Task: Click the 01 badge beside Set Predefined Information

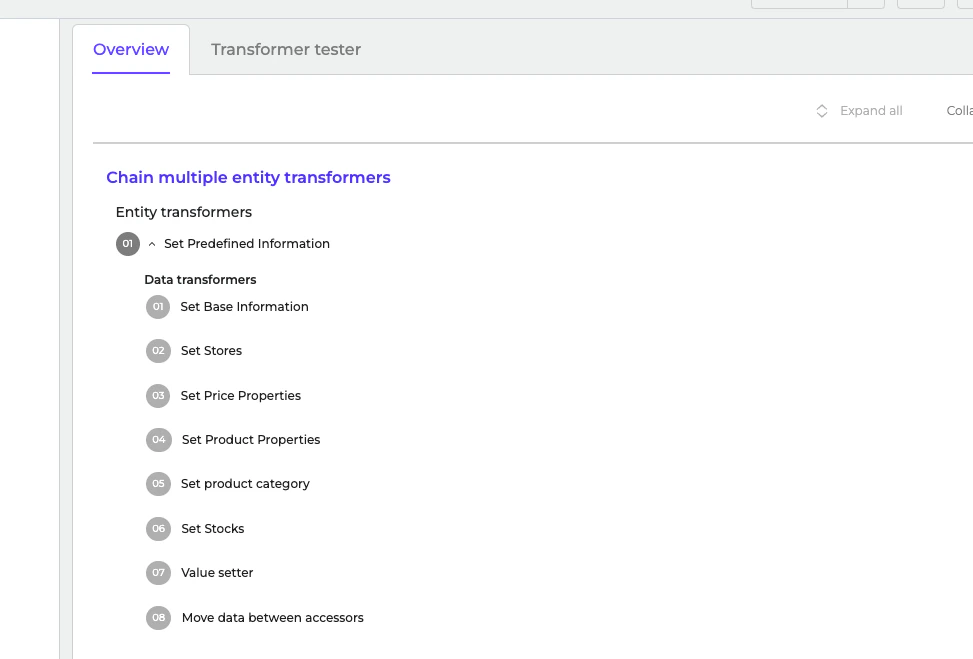Action: pyautogui.click(x=127, y=244)
